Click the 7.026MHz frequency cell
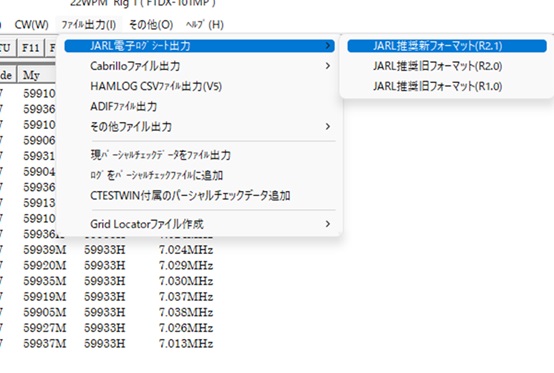The image size is (554, 373). [186, 328]
